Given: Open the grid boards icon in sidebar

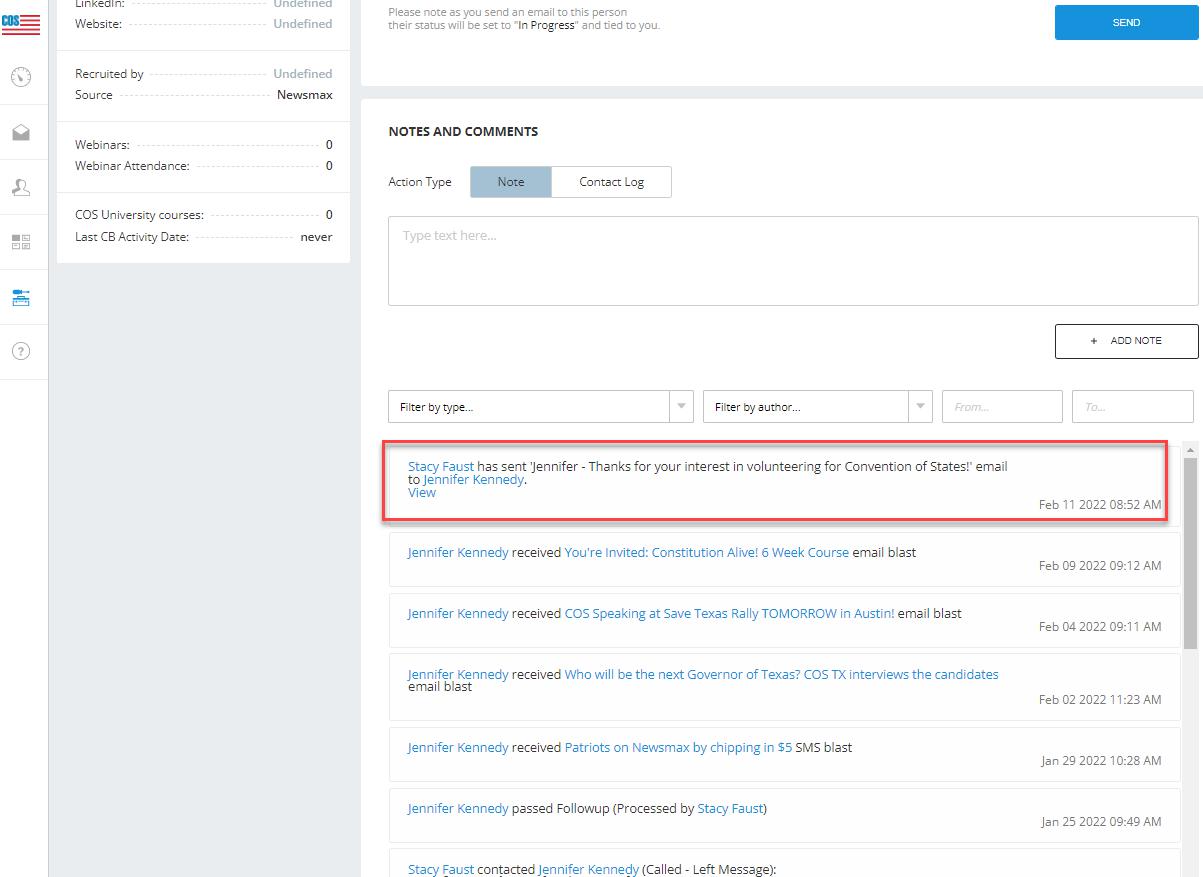Looking at the screenshot, I should pyautogui.click(x=21, y=242).
